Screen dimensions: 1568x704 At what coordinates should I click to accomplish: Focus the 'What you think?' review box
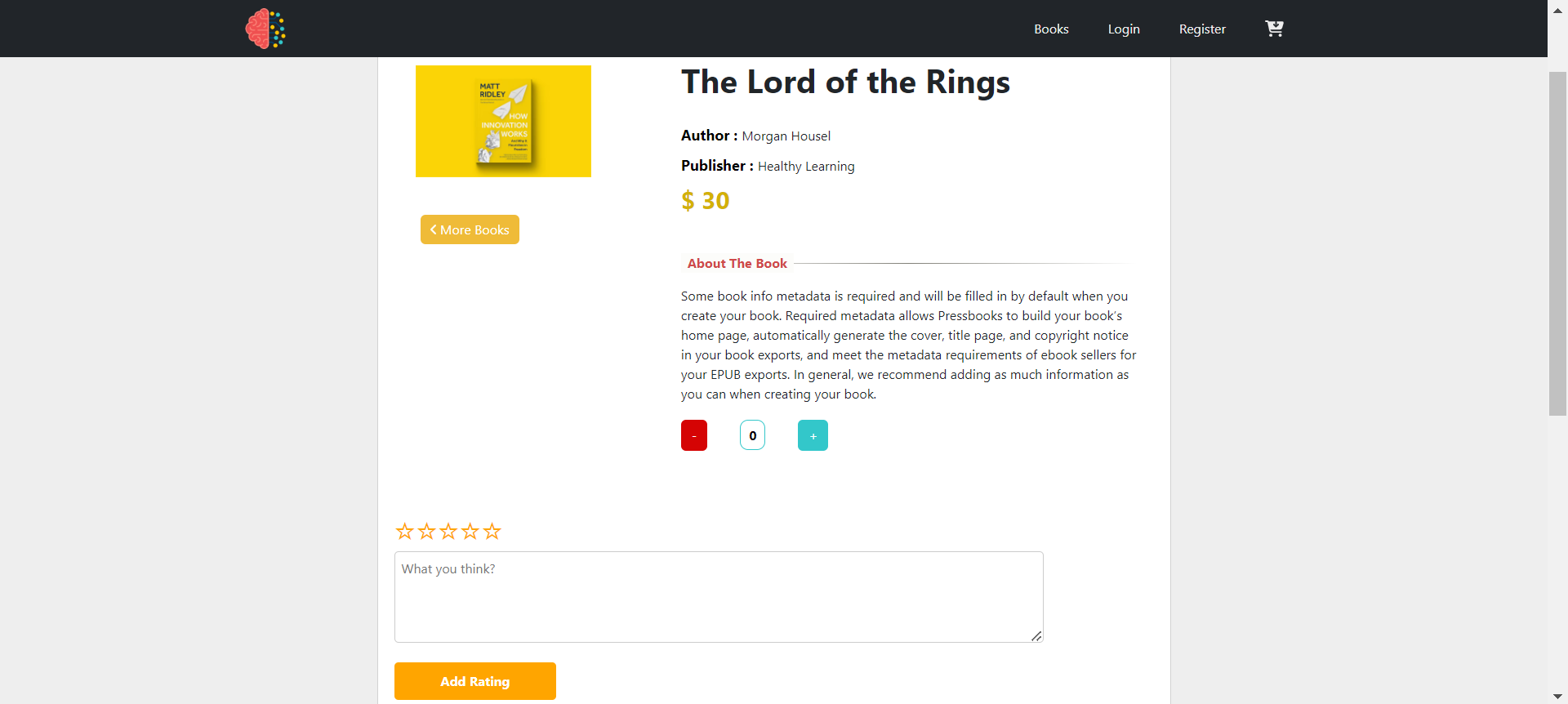[x=719, y=596]
